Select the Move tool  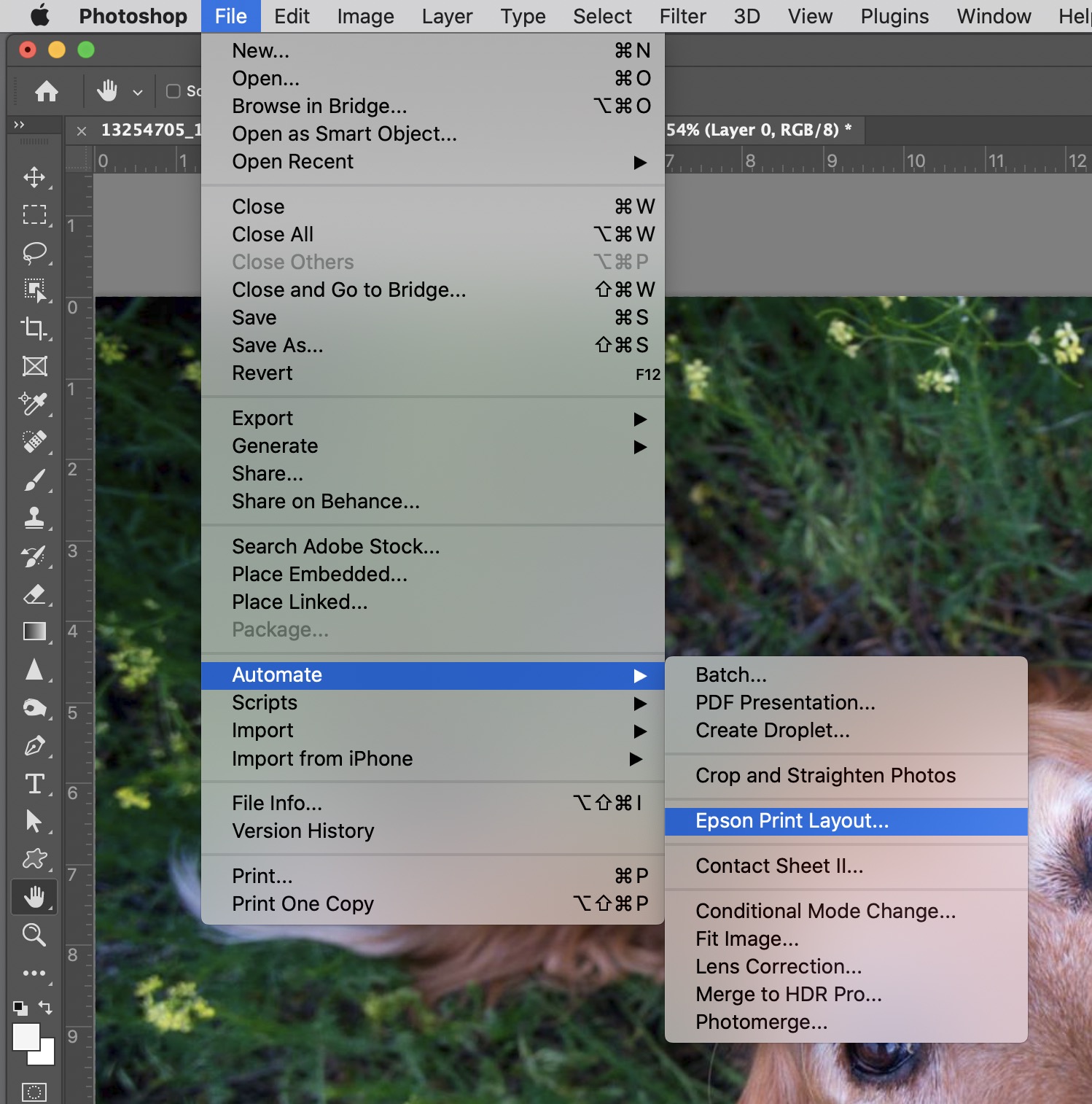coord(34,177)
